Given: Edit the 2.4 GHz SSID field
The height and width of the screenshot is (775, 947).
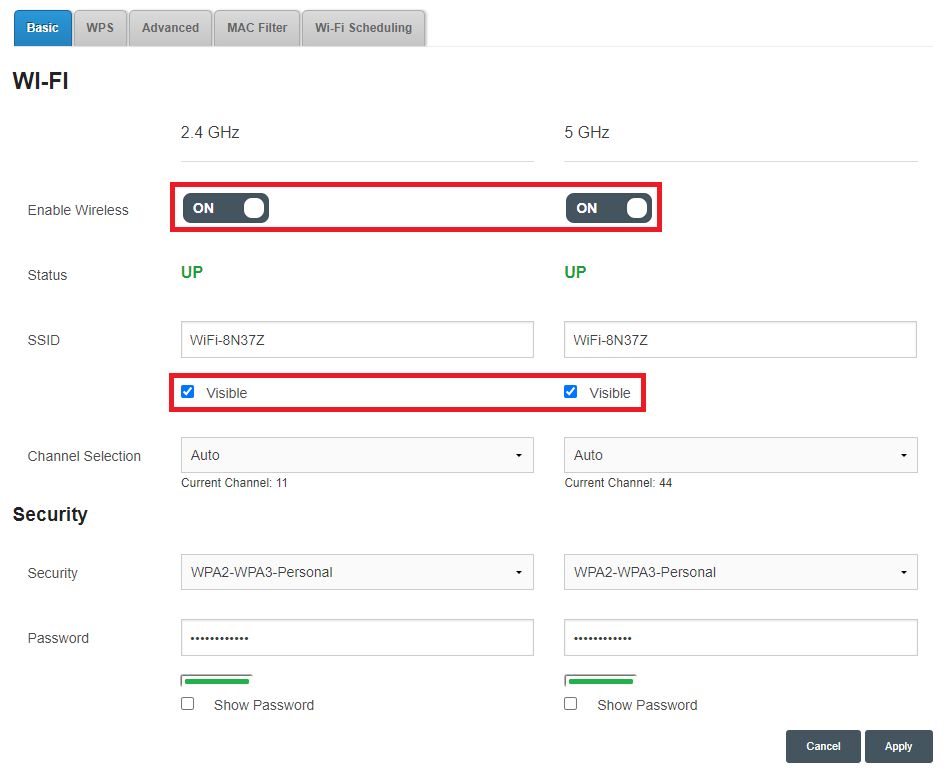Looking at the screenshot, I should (357, 339).
